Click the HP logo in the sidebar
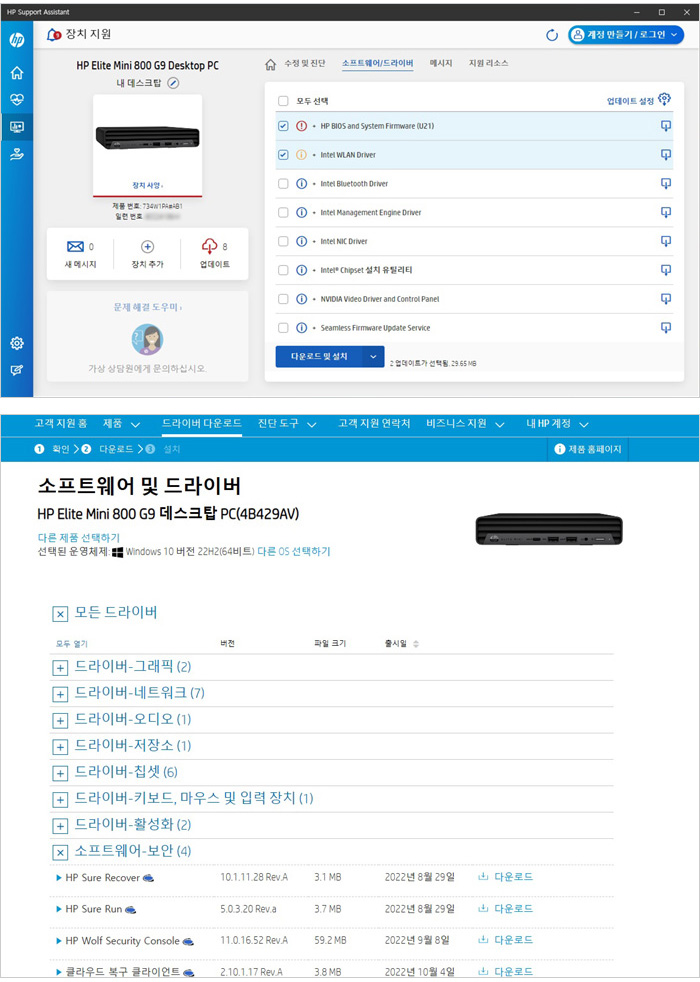 point(17,39)
